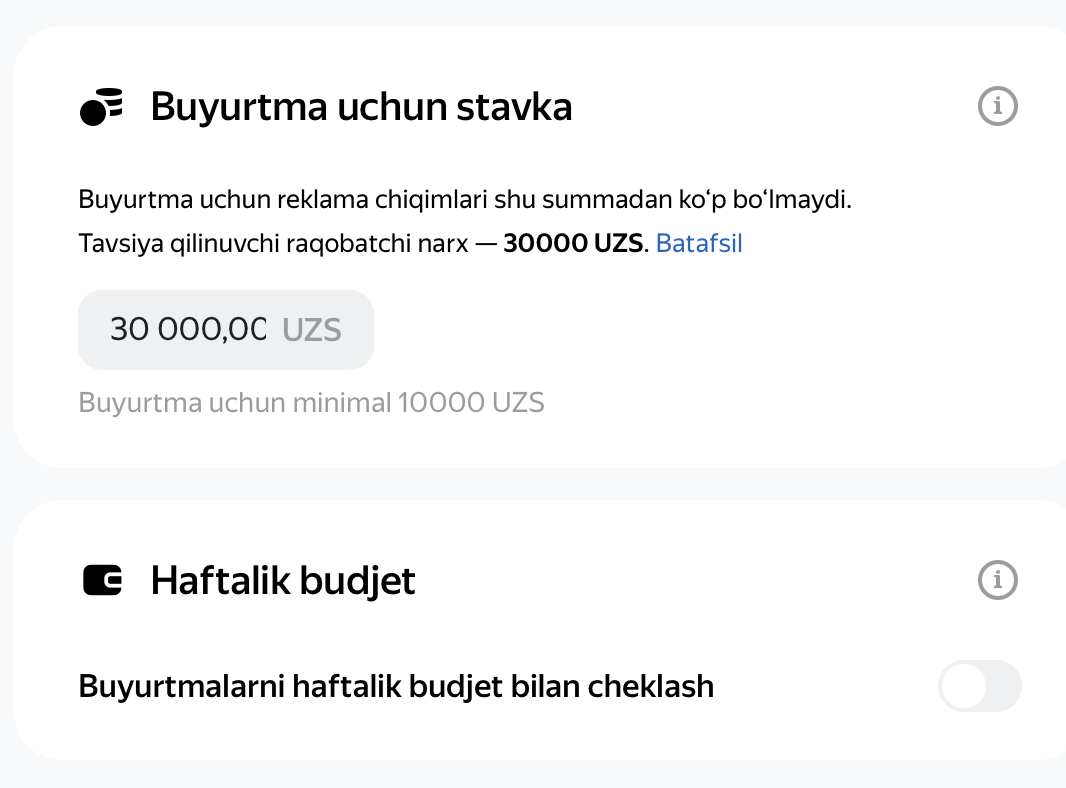Click the knob of the weekly budget switch

[x=964, y=686]
